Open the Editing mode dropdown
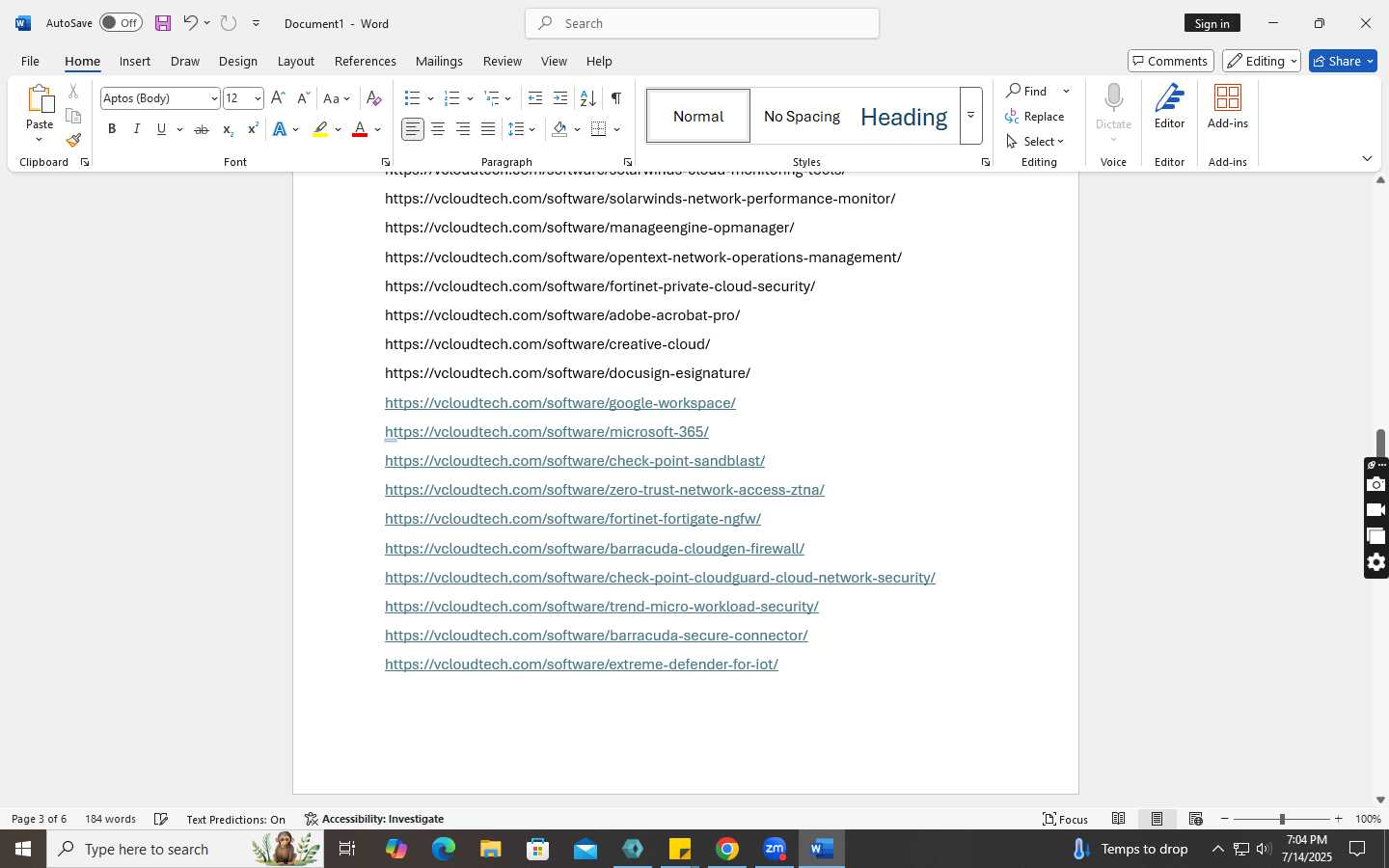 coord(1262,61)
